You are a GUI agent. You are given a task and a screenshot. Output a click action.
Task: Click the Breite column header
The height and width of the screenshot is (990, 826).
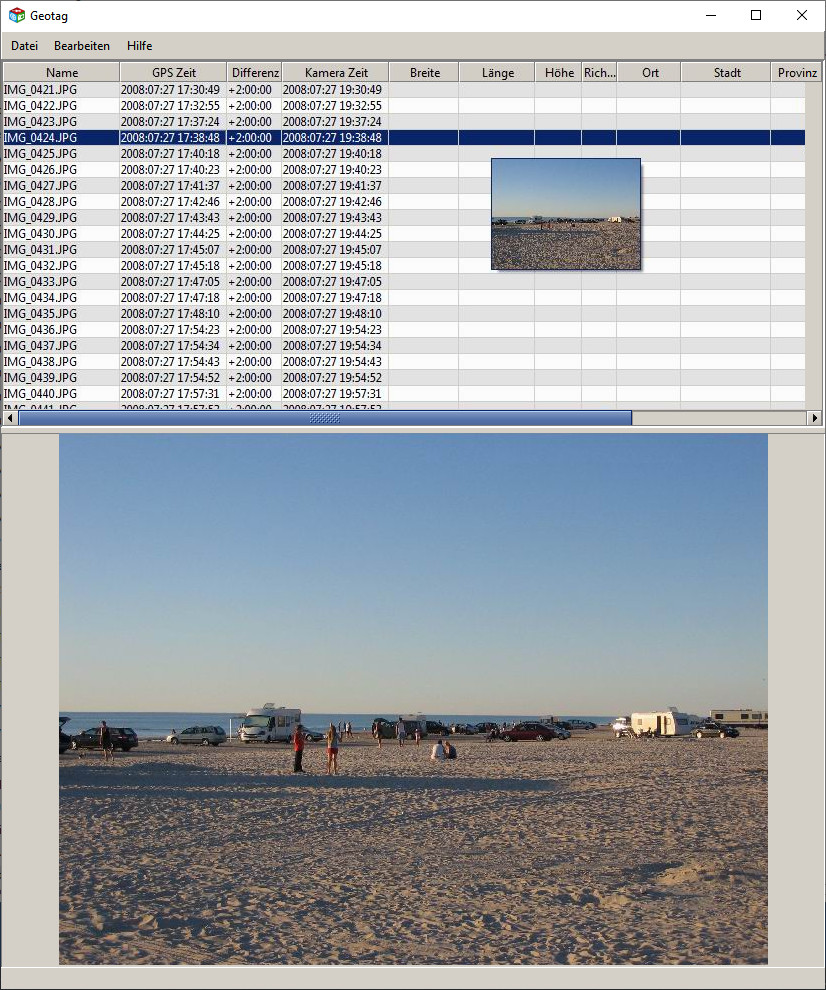click(x=424, y=73)
